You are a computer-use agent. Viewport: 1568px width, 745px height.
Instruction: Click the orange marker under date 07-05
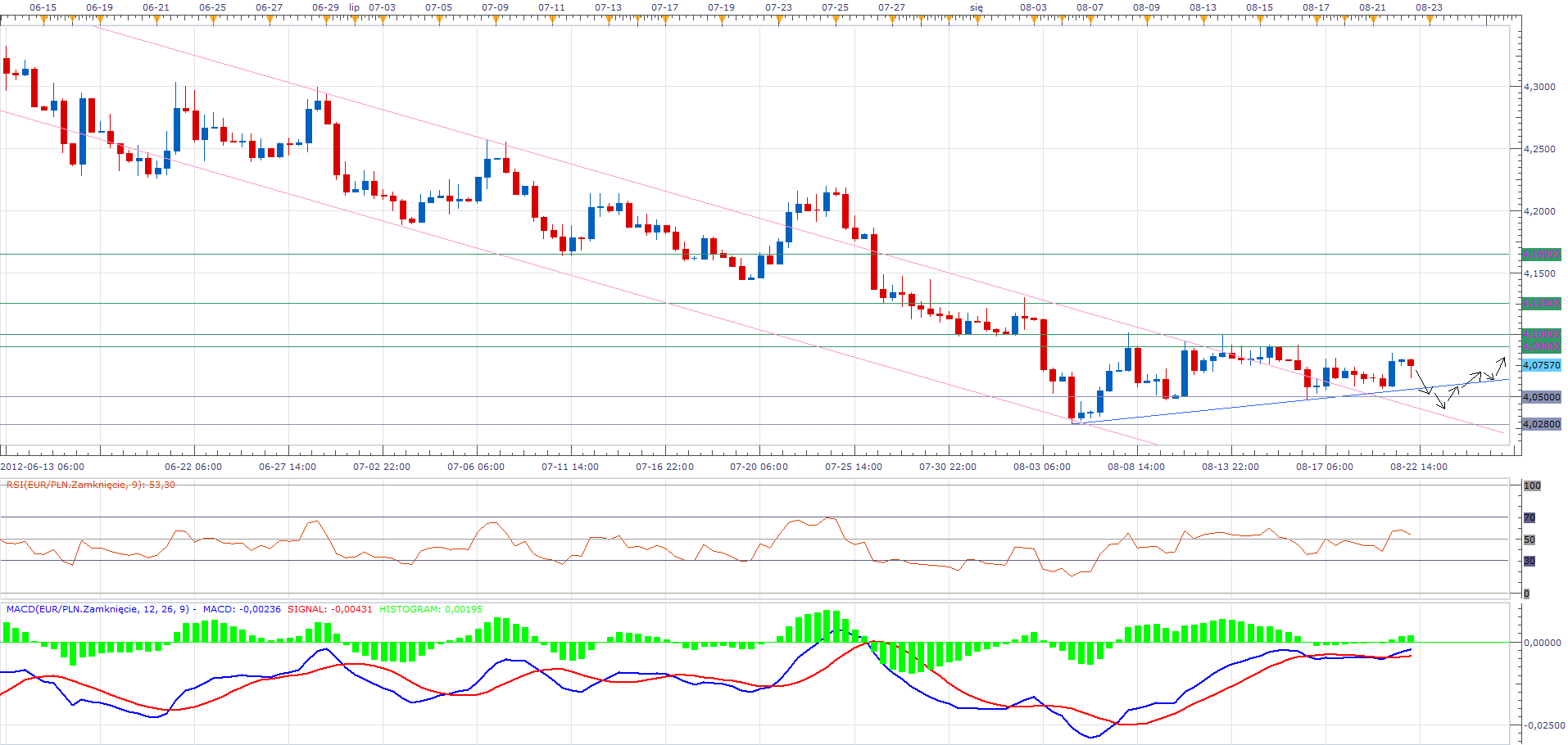439,19
